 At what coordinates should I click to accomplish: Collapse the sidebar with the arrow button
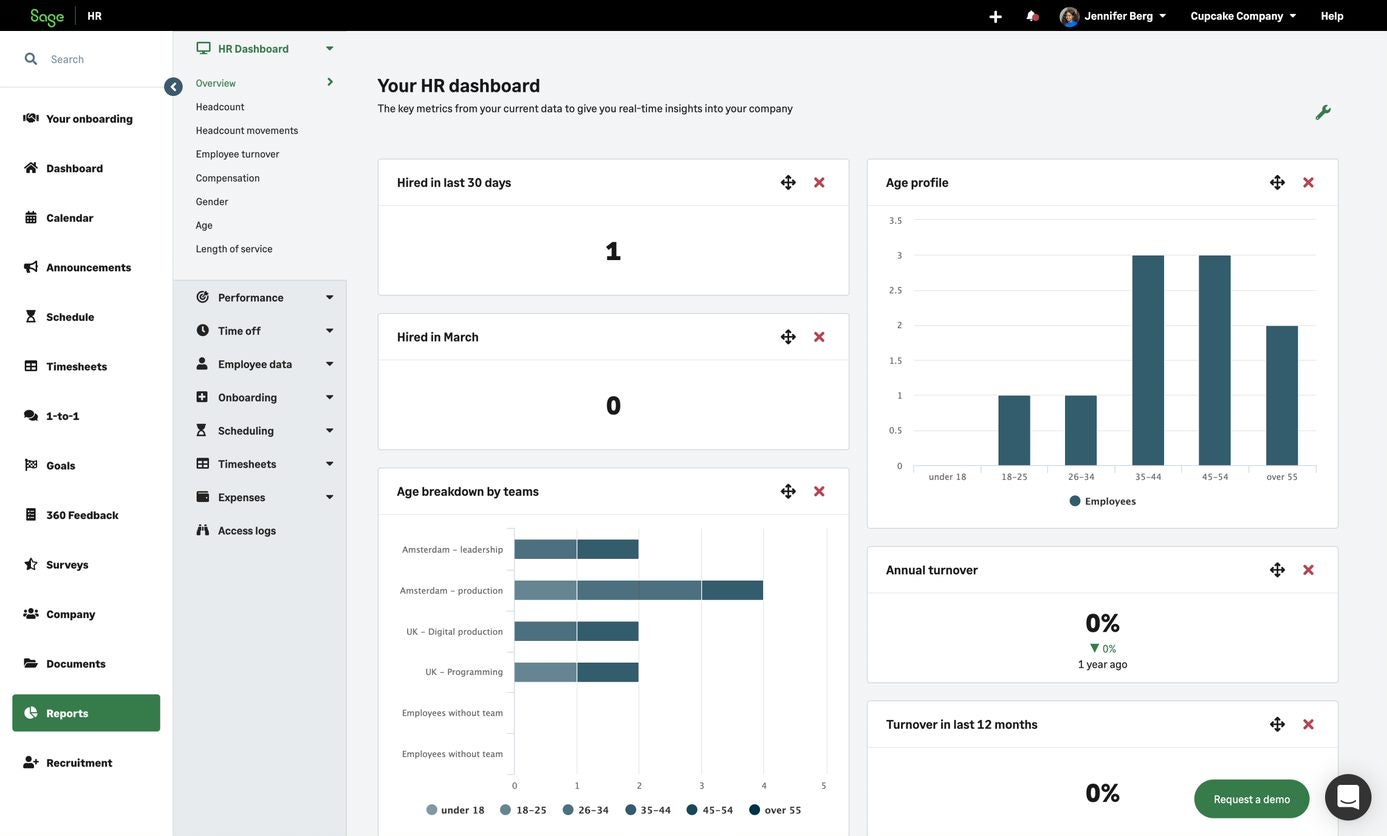pyautogui.click(x=173, y=87)
